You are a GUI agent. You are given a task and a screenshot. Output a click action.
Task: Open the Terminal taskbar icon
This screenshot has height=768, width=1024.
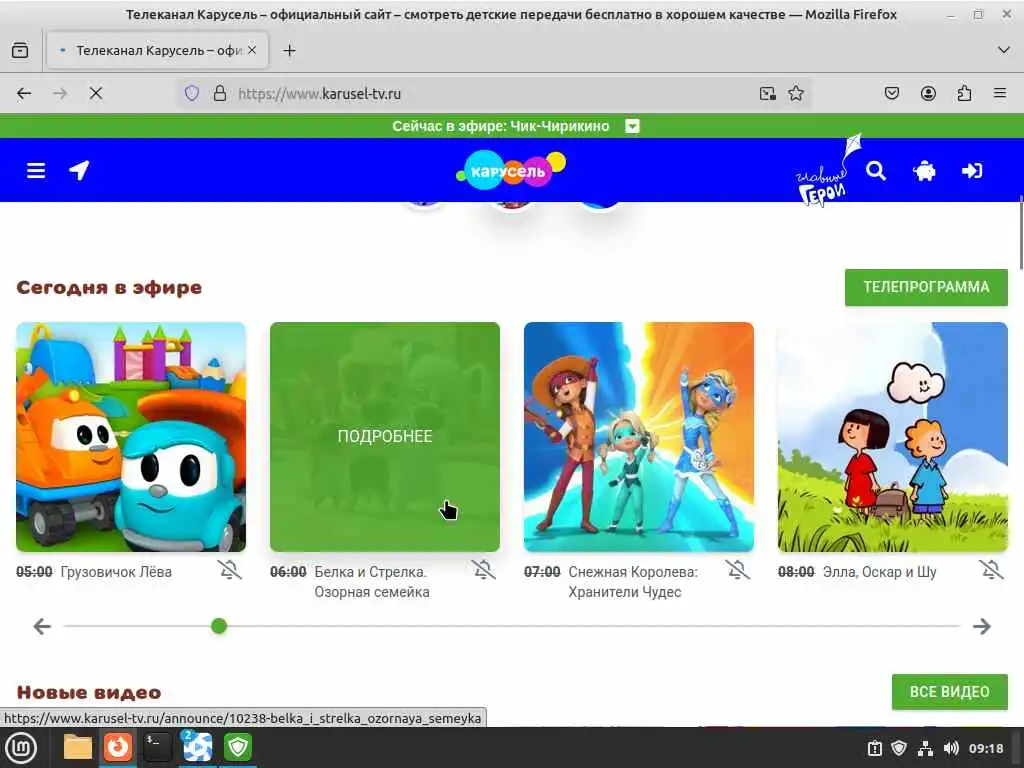tap(157, 747)
